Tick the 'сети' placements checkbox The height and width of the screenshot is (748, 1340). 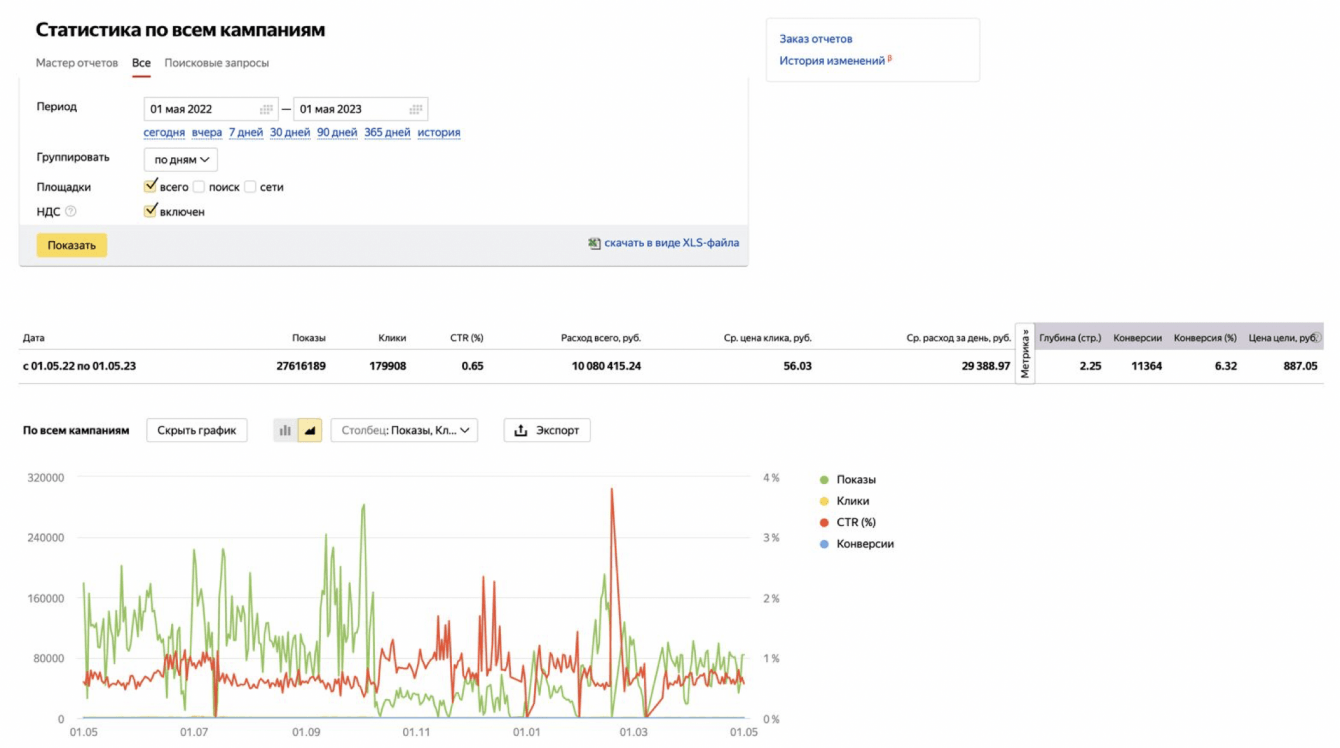250,187
